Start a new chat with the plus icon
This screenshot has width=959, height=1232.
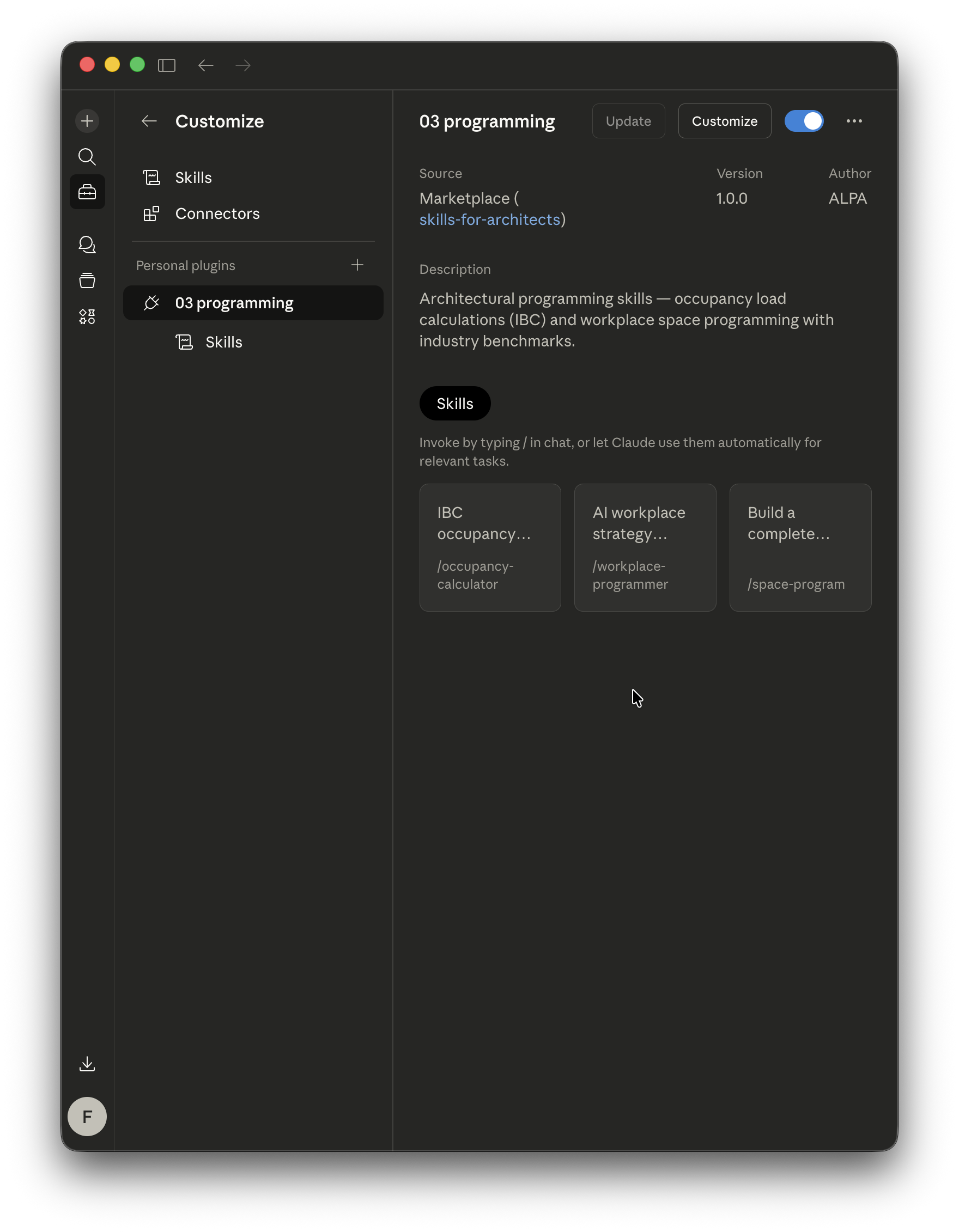(x=87, y=121)
